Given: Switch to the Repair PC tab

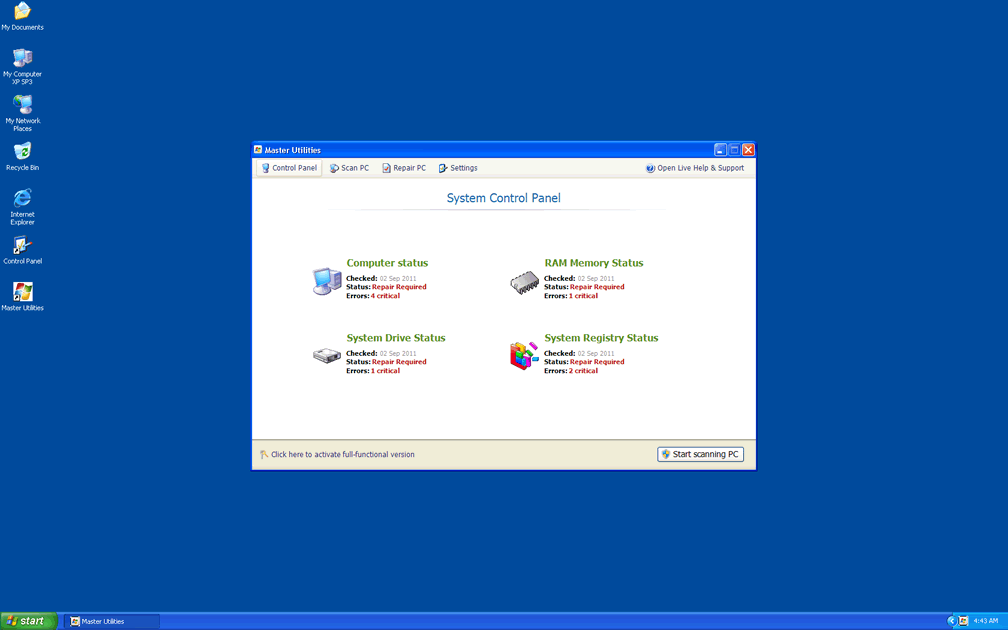Looking at the screenshot, I should (x=404, y=168).
